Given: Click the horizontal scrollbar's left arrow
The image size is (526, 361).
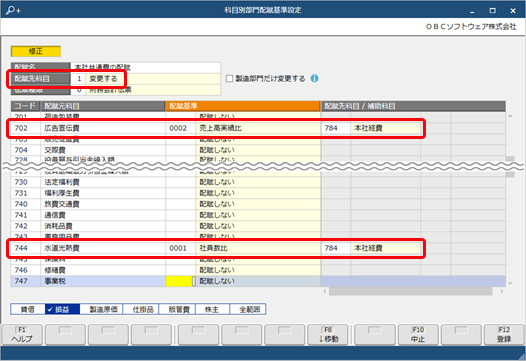Looking at the screenshot, I should coord(325,291).
